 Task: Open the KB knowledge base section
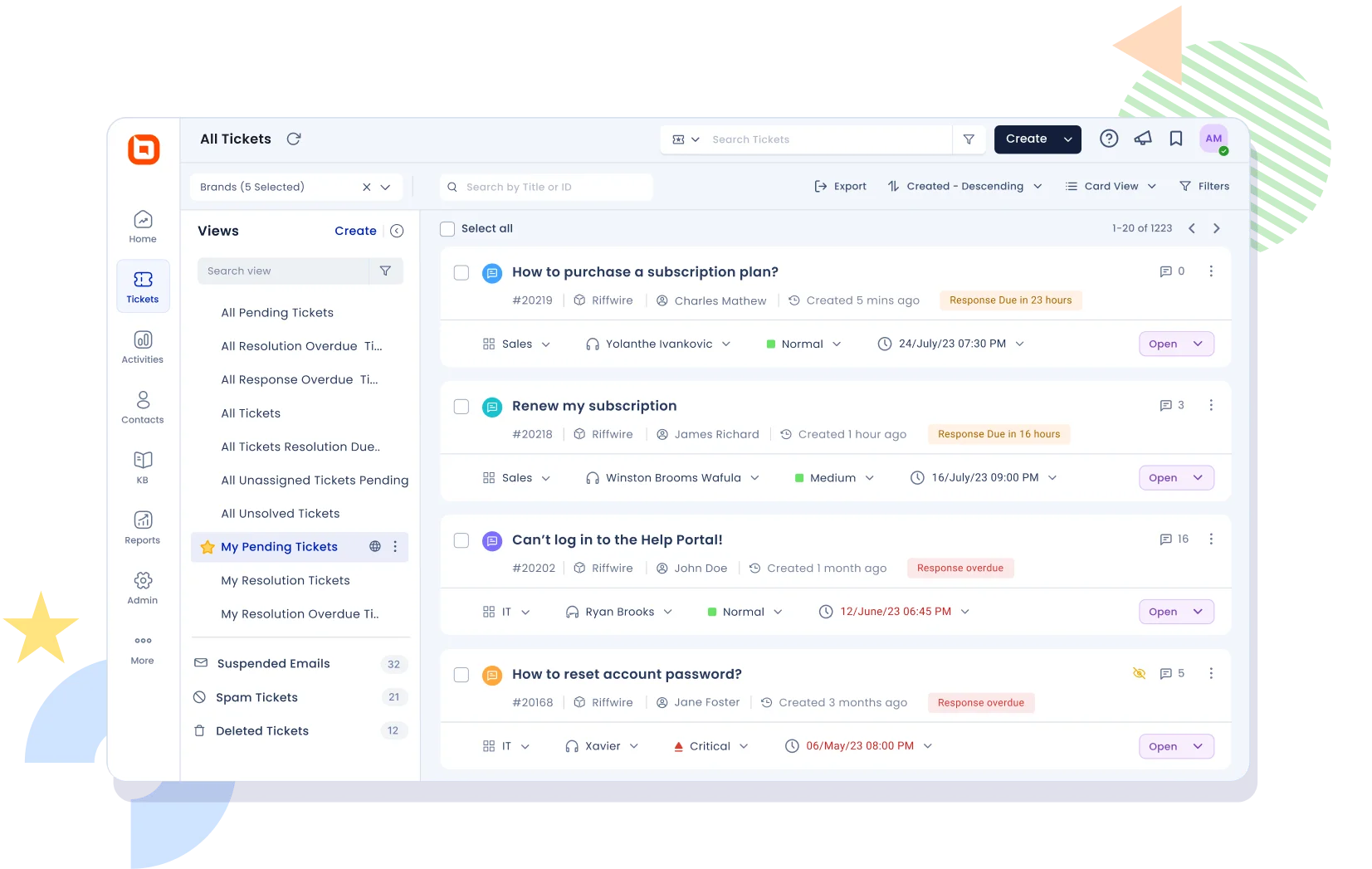pos(143,467)
